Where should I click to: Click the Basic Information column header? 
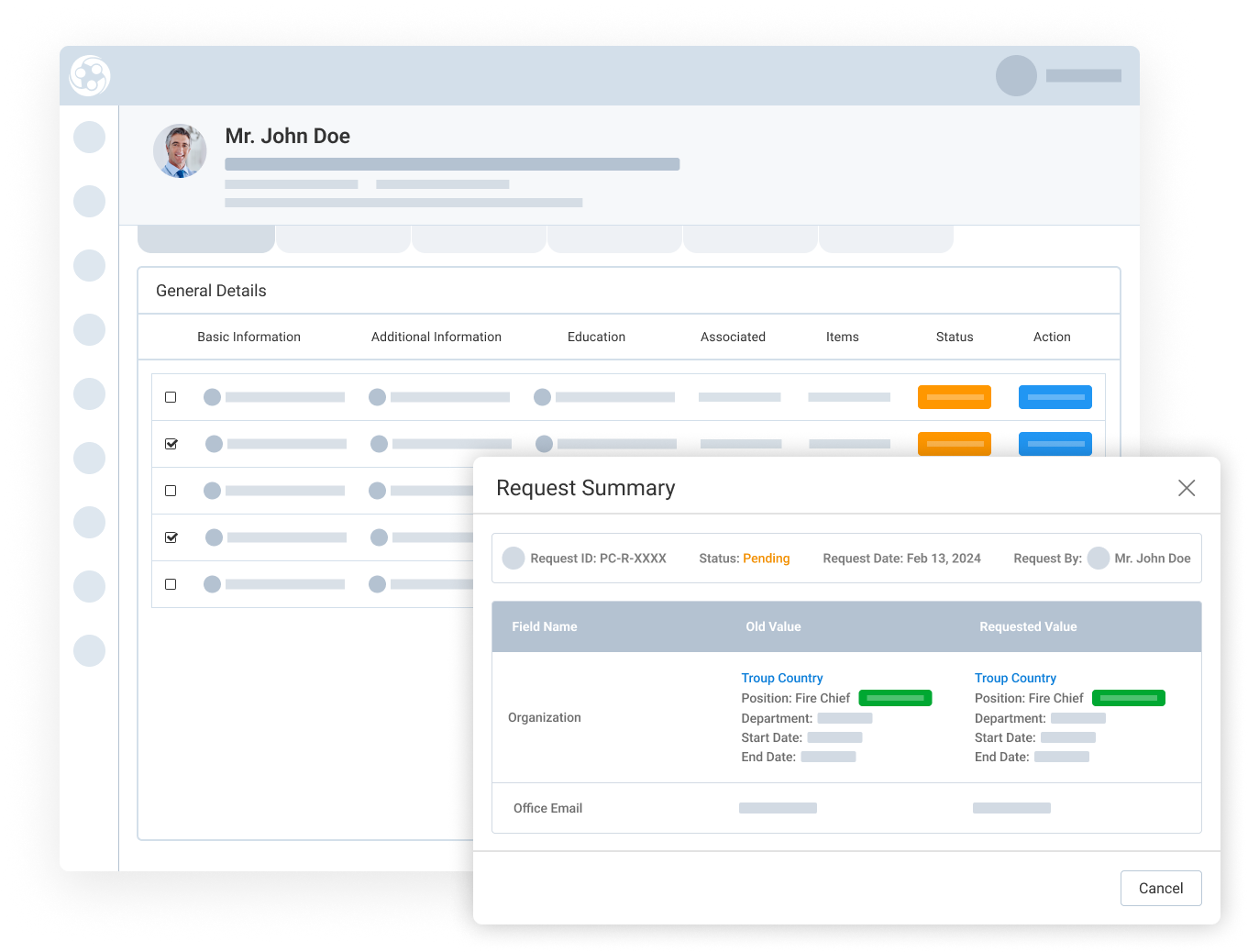tap(248, 337)
